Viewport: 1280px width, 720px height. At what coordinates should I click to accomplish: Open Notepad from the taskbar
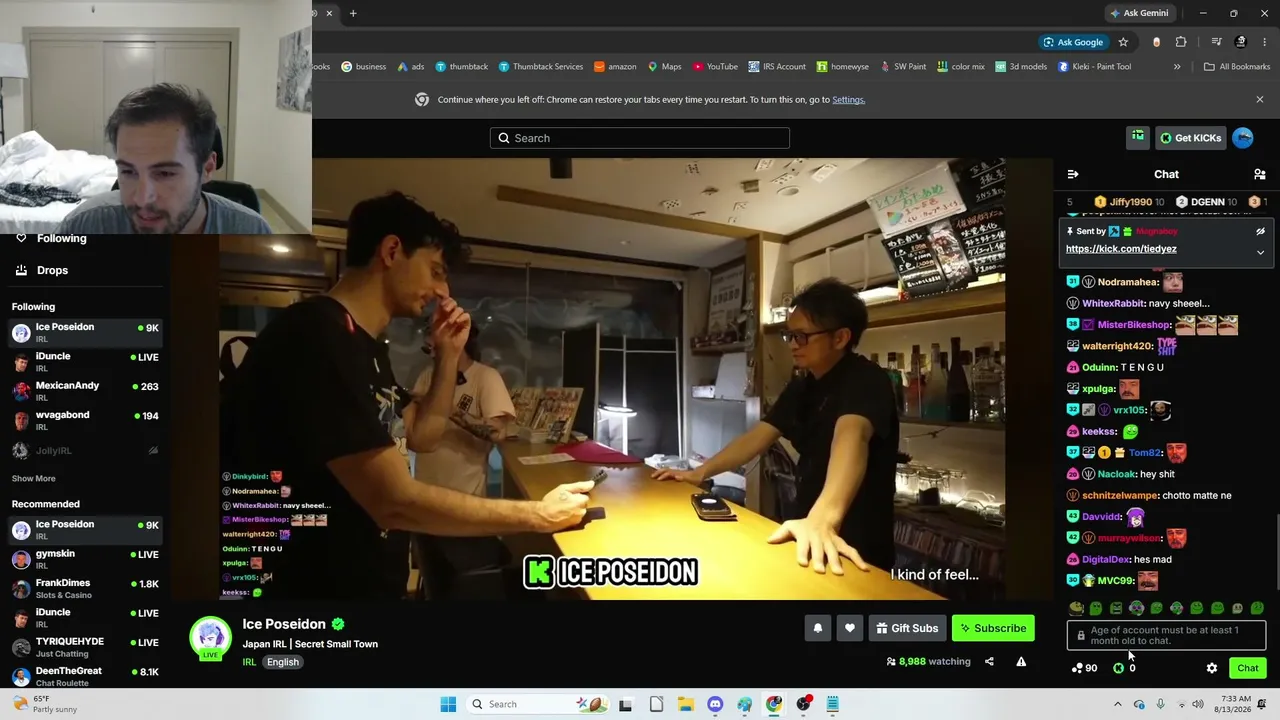(832, 704)
